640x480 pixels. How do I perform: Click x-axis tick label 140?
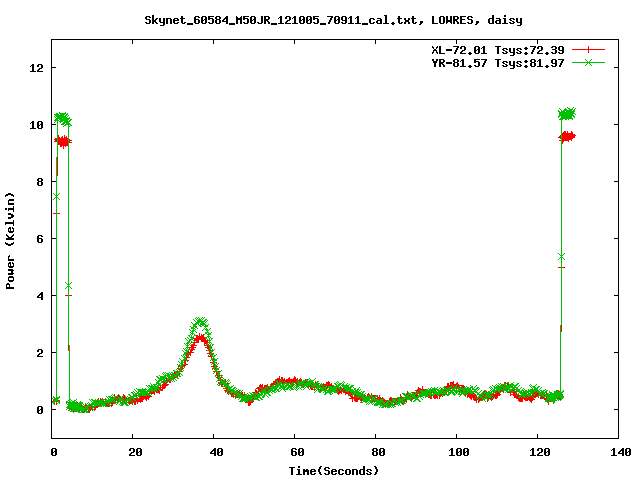tap(621, 452)
